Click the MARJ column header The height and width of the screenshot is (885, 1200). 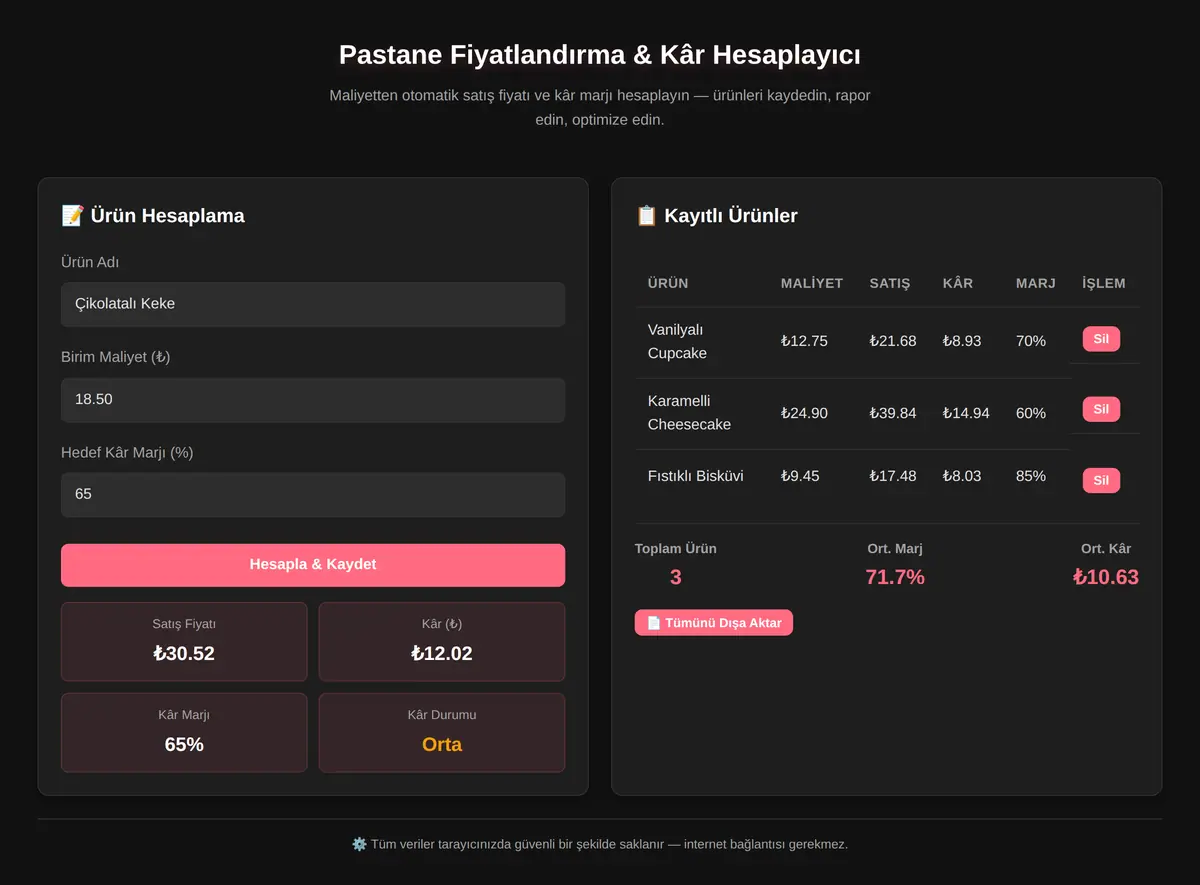click(x=1036, y=283)
